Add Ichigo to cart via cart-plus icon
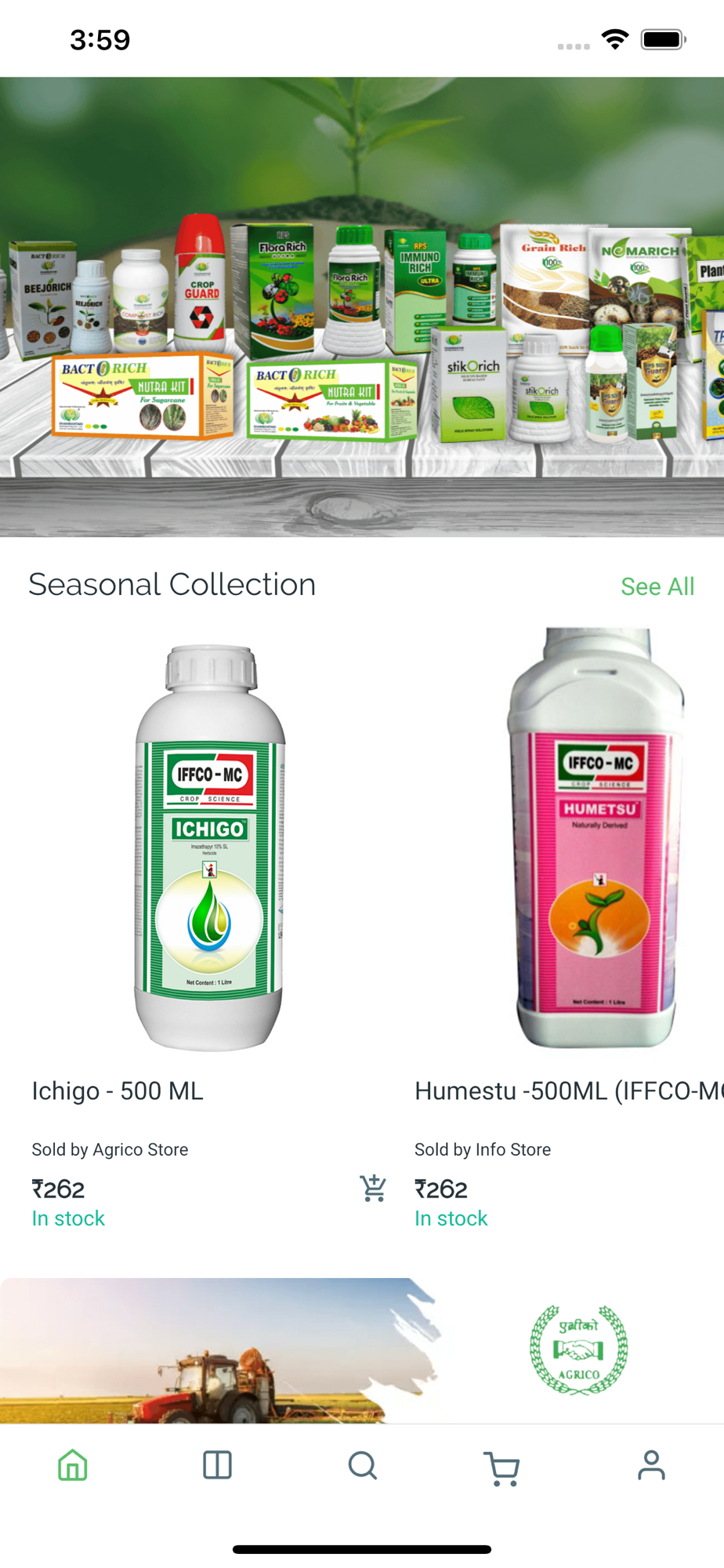This screenshot has width=724, height=1568. [x=373, y=1189]
